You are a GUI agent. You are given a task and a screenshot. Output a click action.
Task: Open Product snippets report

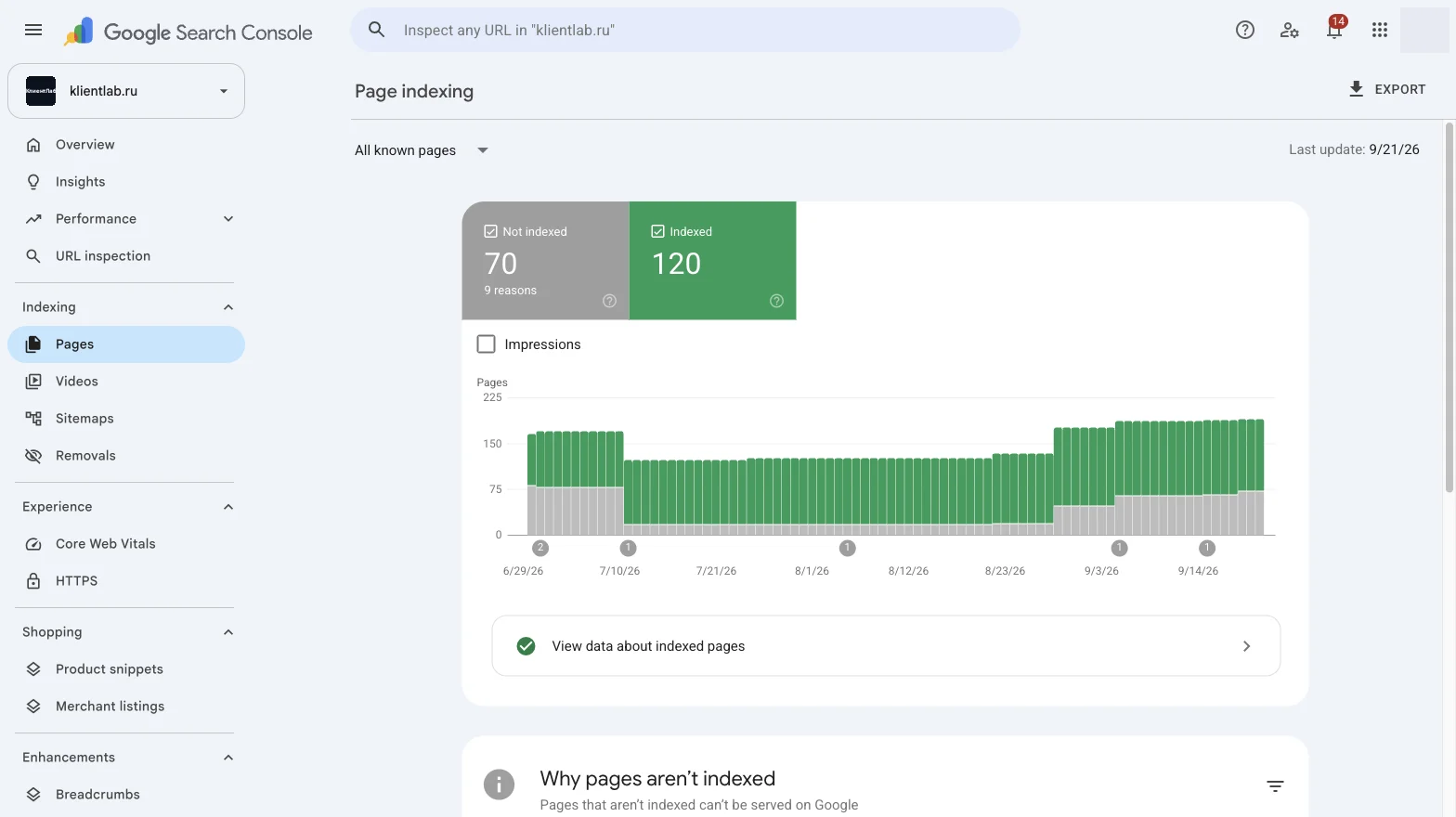click(126, 669)
